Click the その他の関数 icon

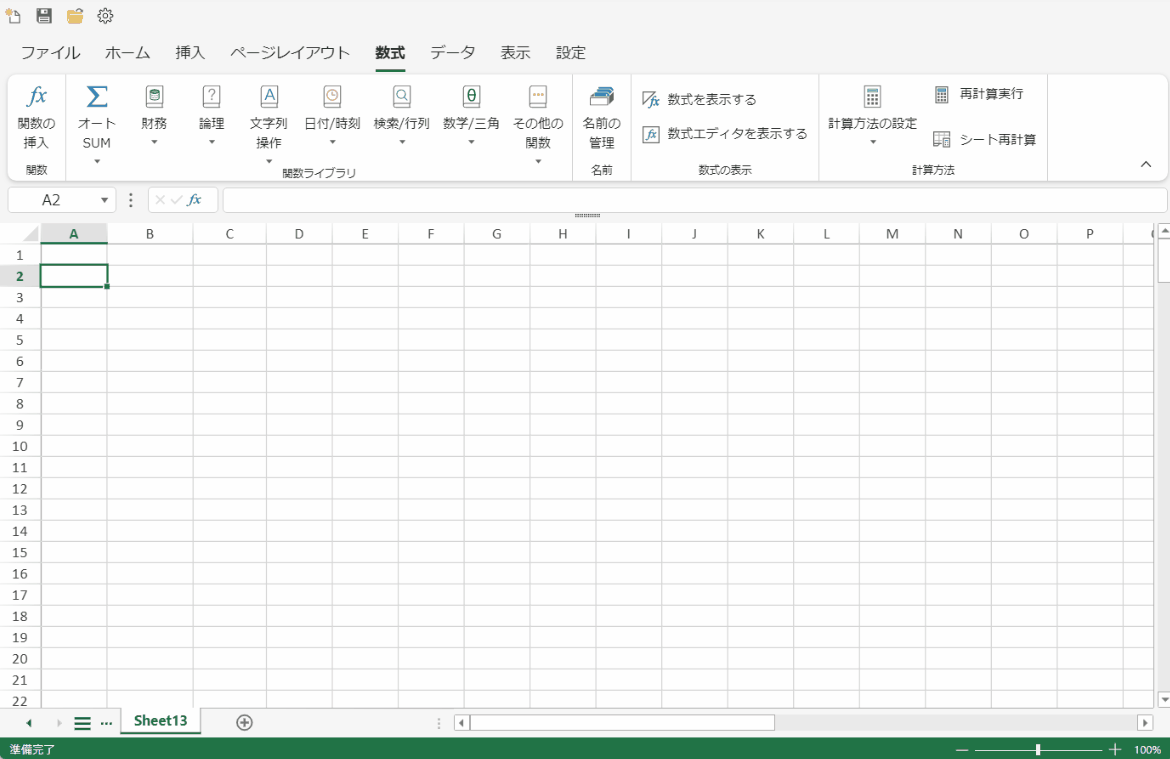tap(538, 96)
